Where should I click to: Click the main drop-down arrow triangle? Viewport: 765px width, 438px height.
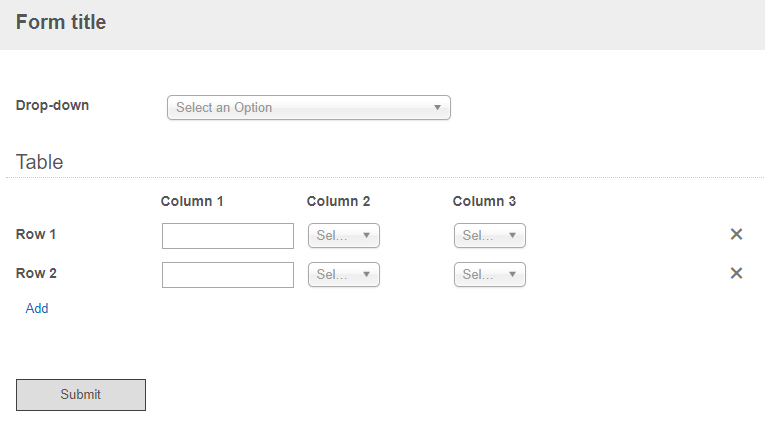point(437,107)
